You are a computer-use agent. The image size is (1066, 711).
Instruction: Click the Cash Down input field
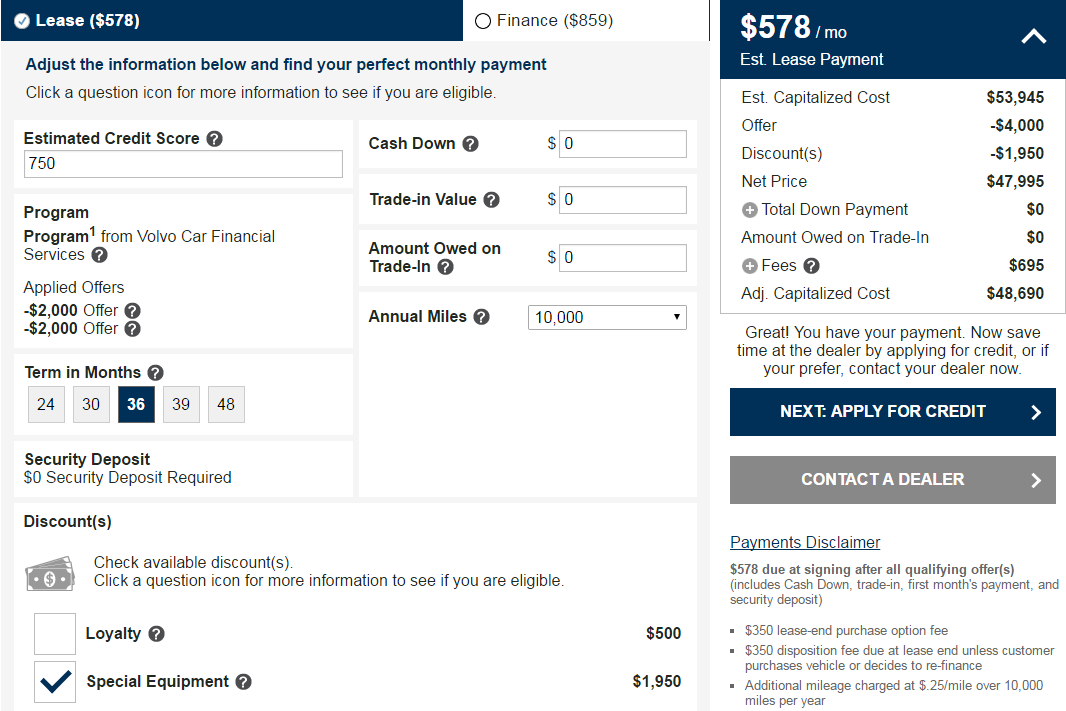pyautogui.click(x=622, y=143)
